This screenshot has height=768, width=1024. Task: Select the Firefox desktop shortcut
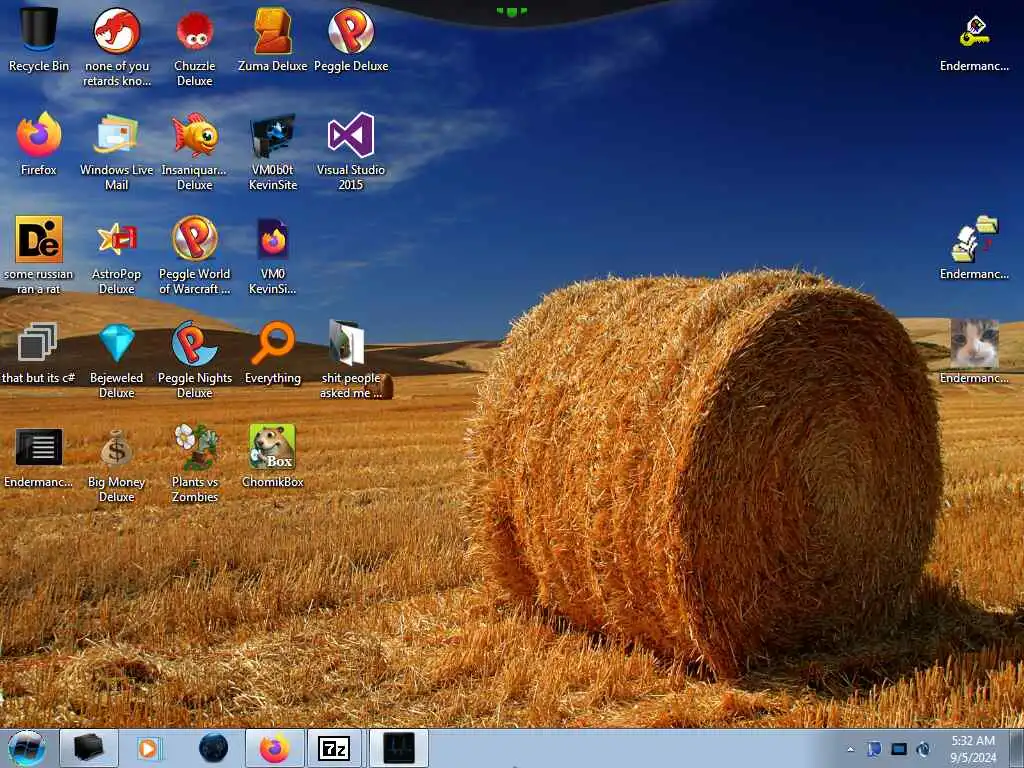click(x=39, y=144)
